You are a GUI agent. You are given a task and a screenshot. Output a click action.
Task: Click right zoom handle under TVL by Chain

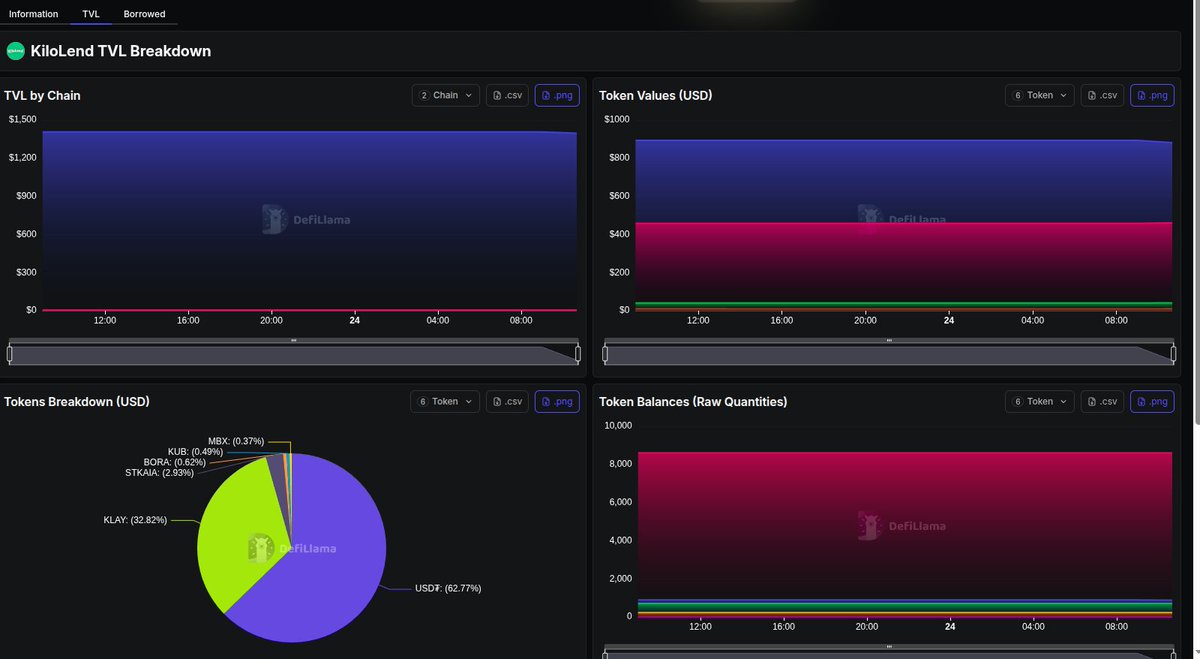tap(578, 354)
